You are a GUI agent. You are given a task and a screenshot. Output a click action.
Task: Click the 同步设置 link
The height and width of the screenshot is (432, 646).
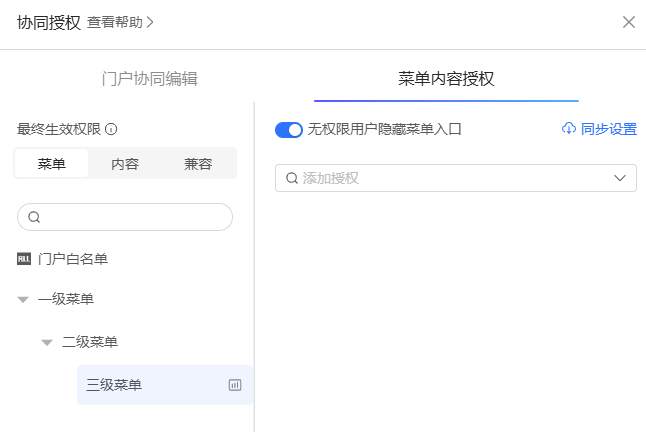(x=608, y=129)
